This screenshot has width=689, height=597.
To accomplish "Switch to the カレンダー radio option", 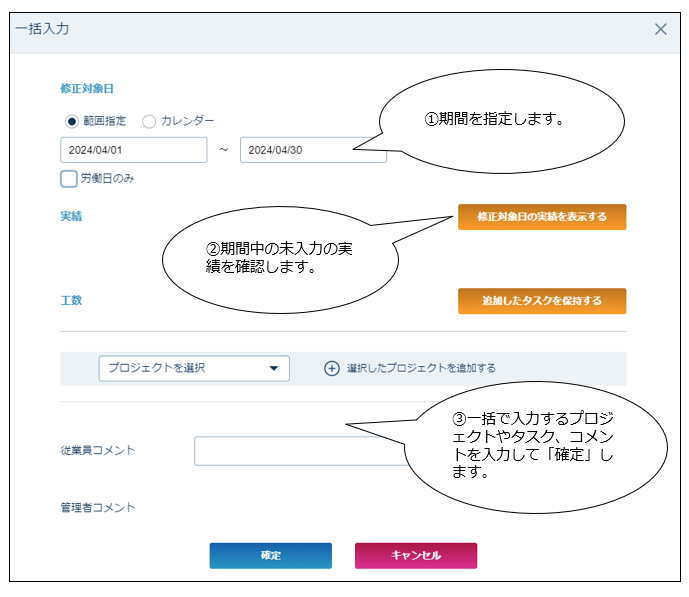I will [149, 121].
